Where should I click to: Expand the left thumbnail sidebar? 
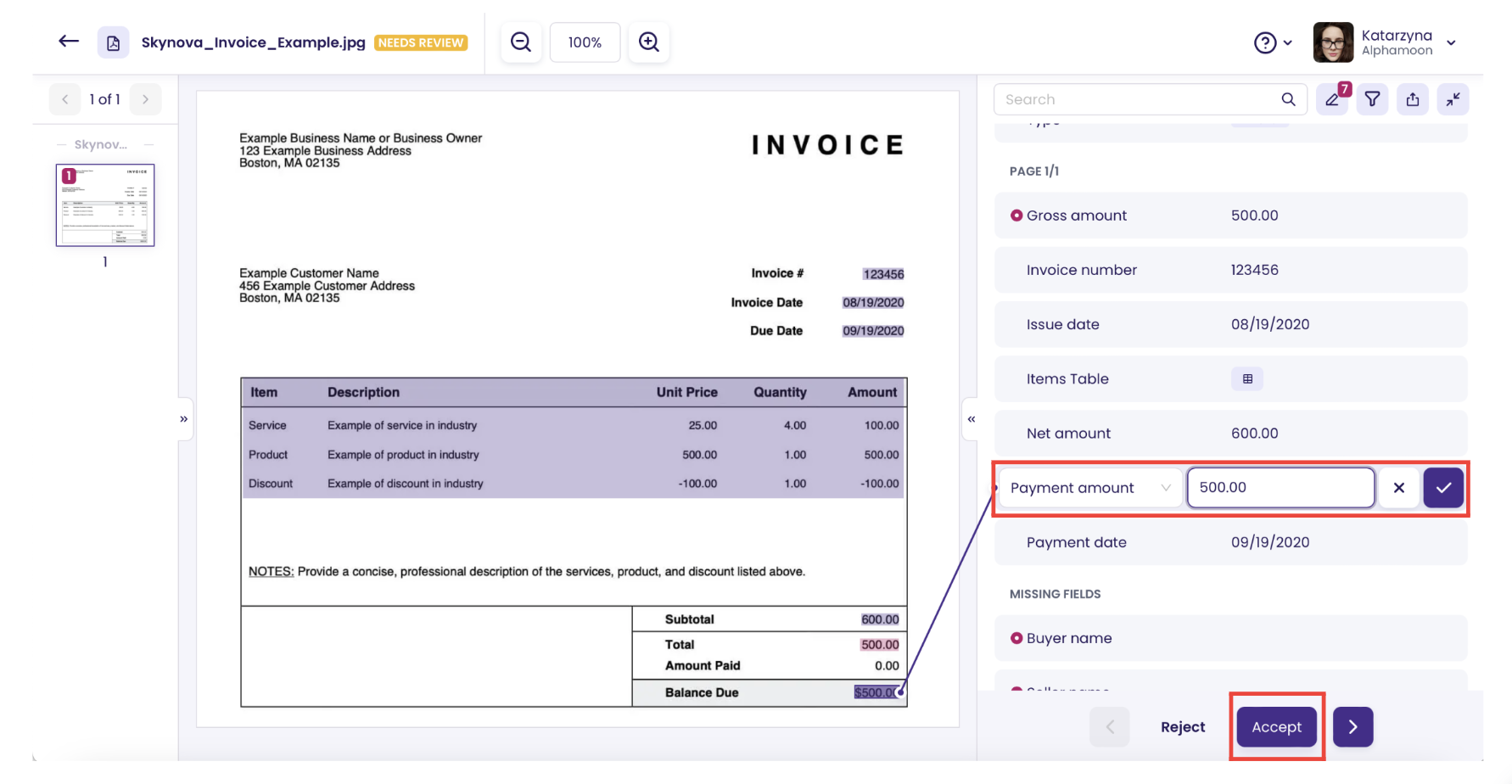184,419
